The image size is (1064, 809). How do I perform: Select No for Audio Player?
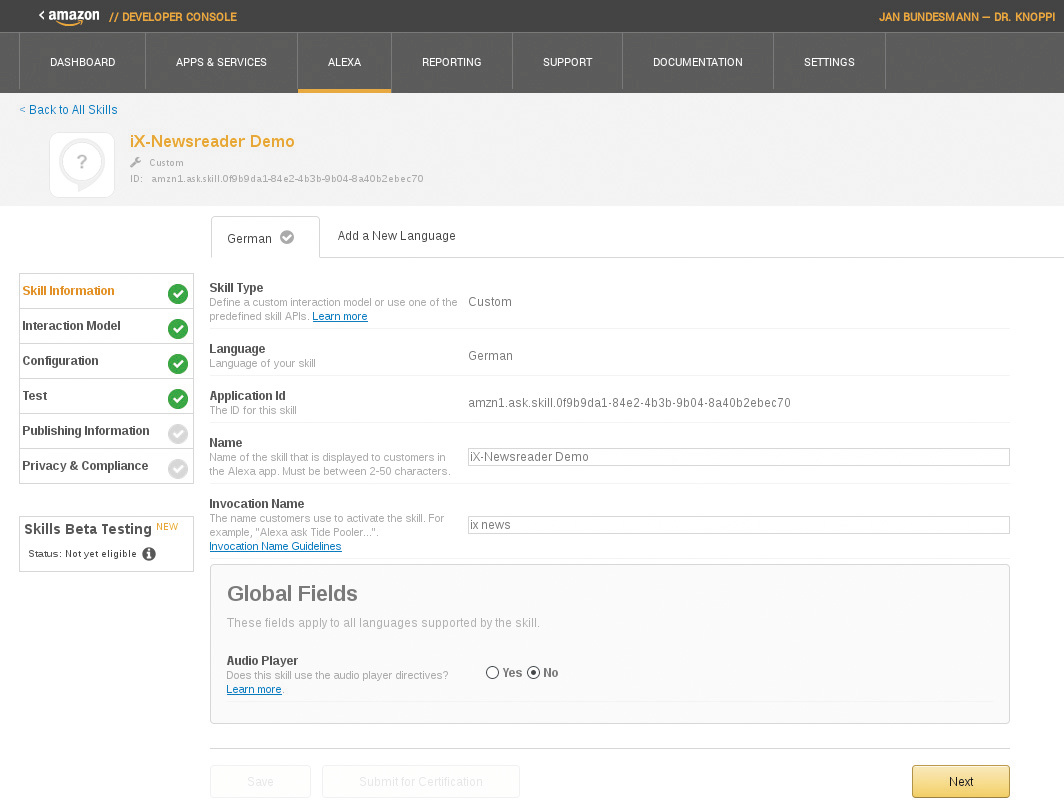(x=533, y=673)
